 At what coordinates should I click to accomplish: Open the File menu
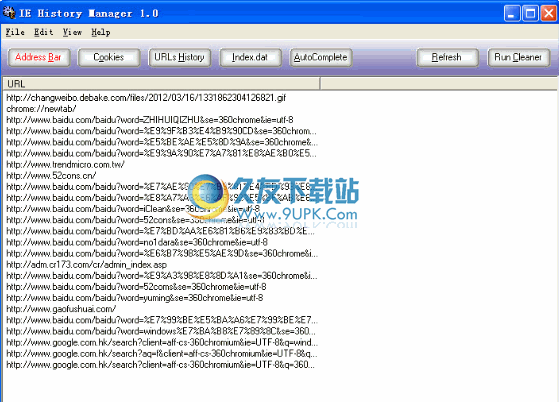coord(15,32)
